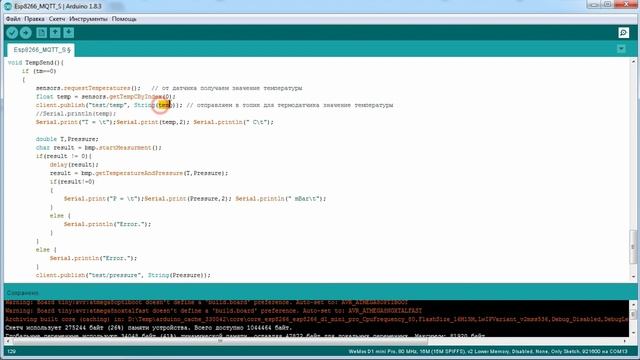Click the console vertical scrollbar up arrow
Viewport: 640px width, 360px height.
coord(633,304)
